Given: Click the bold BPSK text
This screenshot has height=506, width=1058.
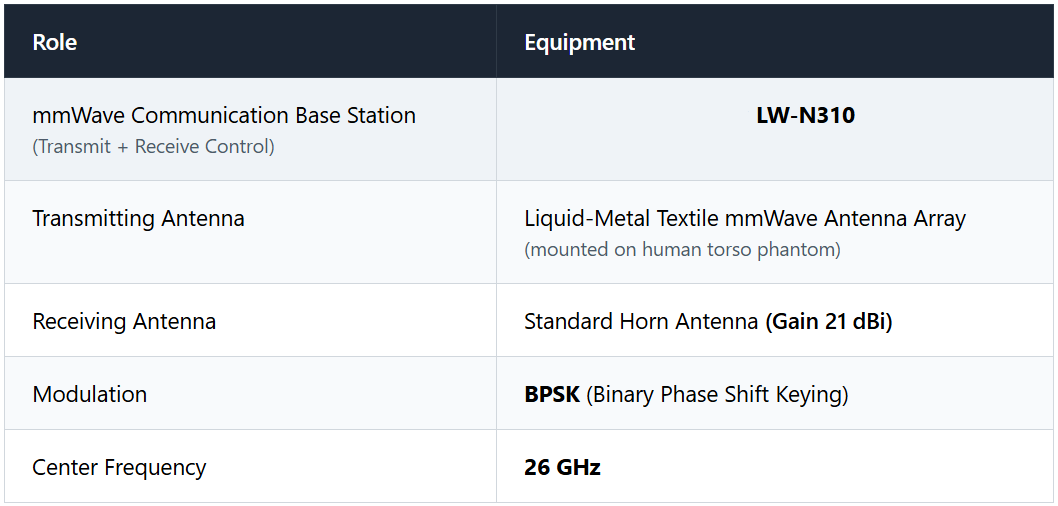Looking at the screenshot, I should point(552,394).
